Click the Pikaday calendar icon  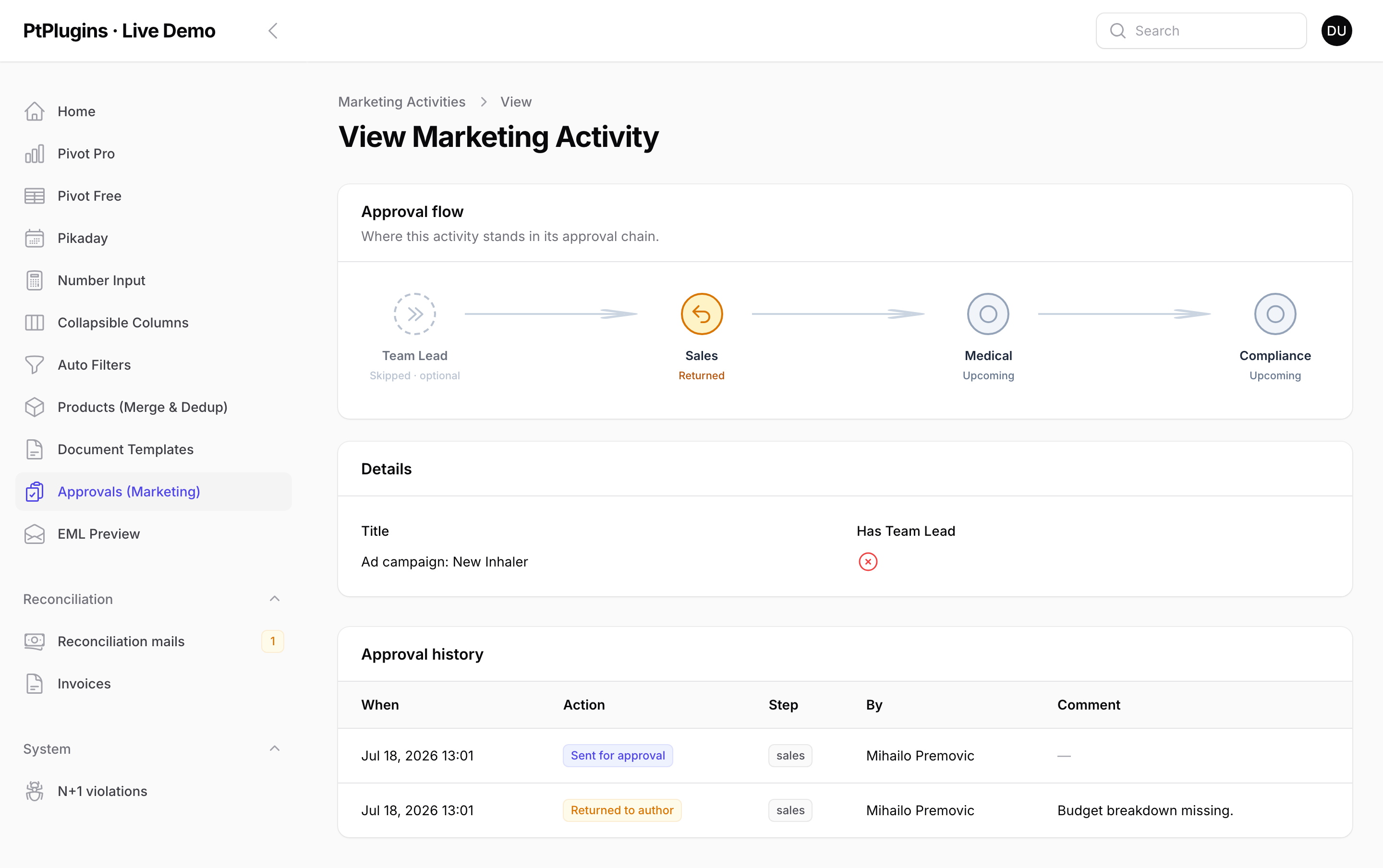(x=35, y=238)
